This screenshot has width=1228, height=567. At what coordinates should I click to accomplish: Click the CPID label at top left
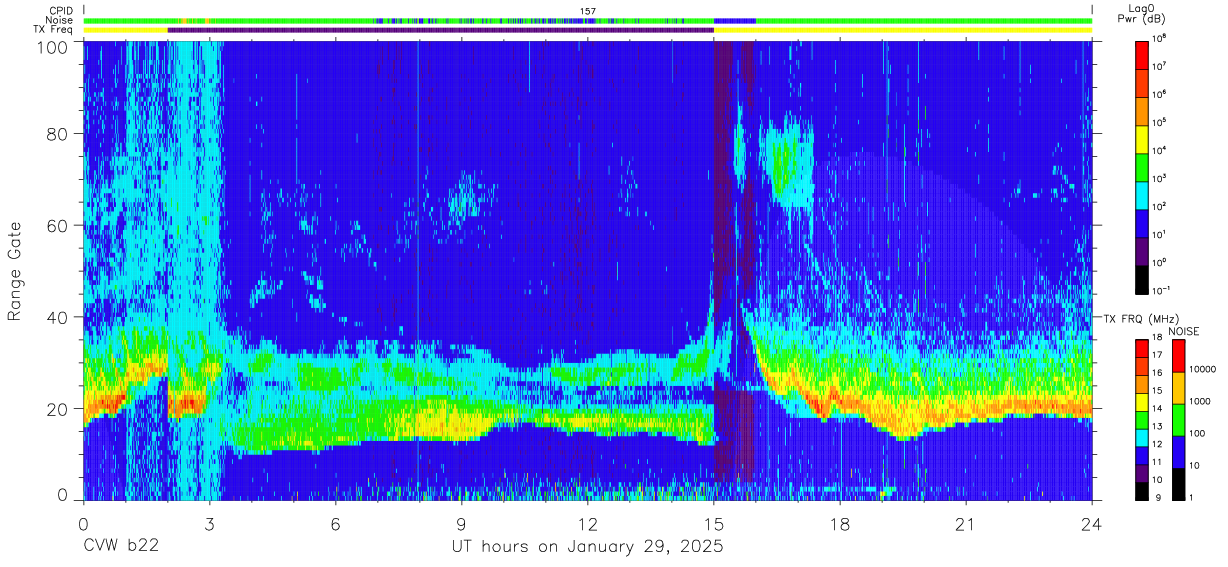point(60,10)
